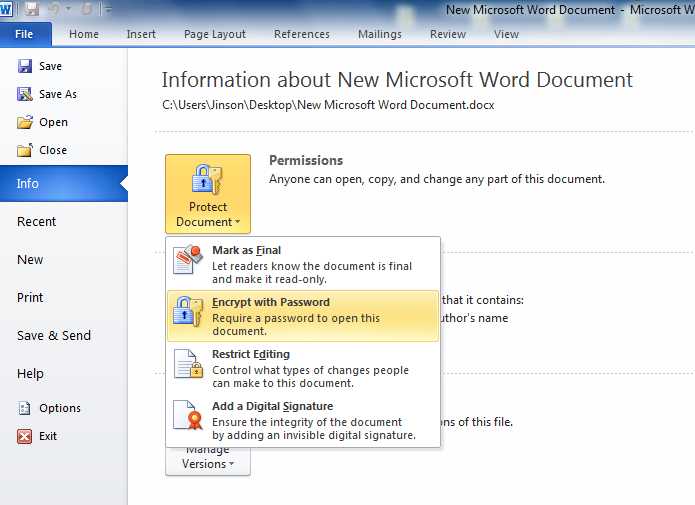Click the Open folder icon
This screenshot has width=695, height=505.
click(25, 122)
